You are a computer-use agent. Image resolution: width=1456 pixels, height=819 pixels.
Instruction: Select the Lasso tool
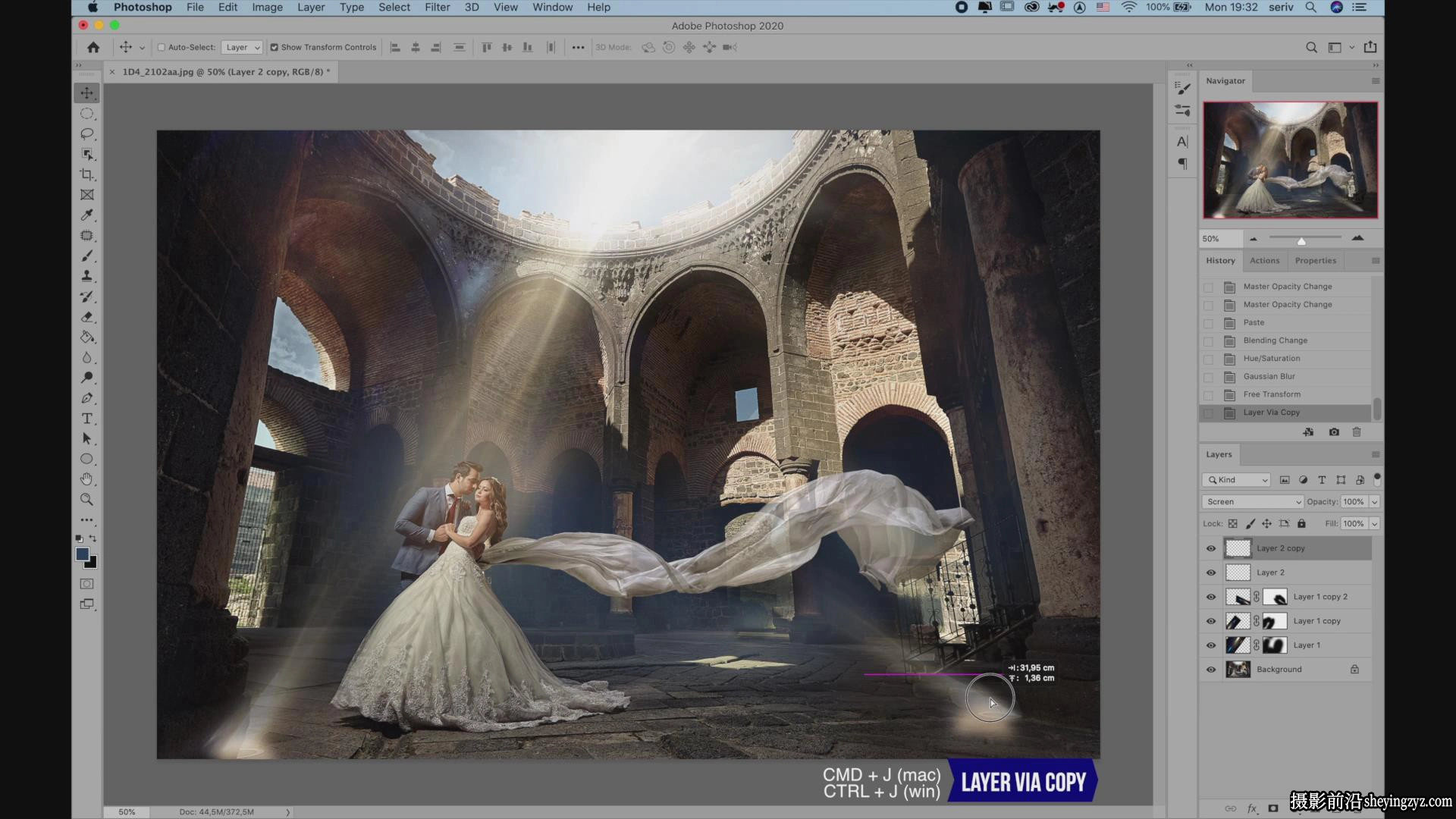point(87,134)
